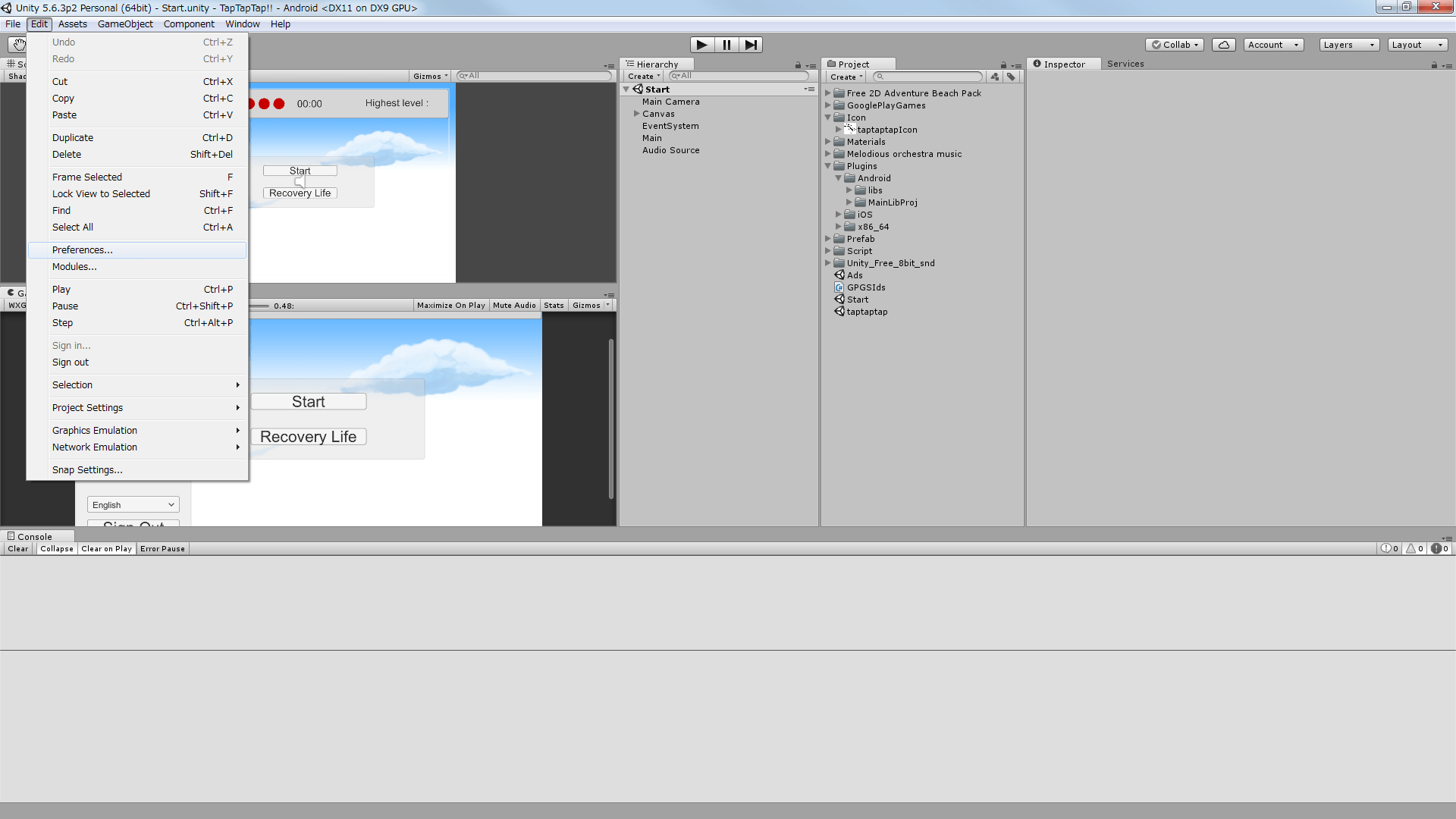The width and height of the screenshot is (1456, 819).
Task: Click the Step frame button
Action: pos(750,45)
